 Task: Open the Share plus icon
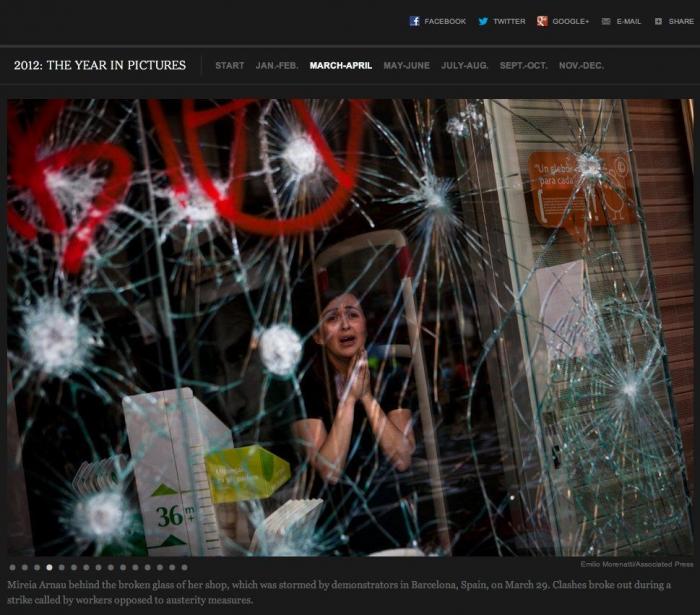658,21
